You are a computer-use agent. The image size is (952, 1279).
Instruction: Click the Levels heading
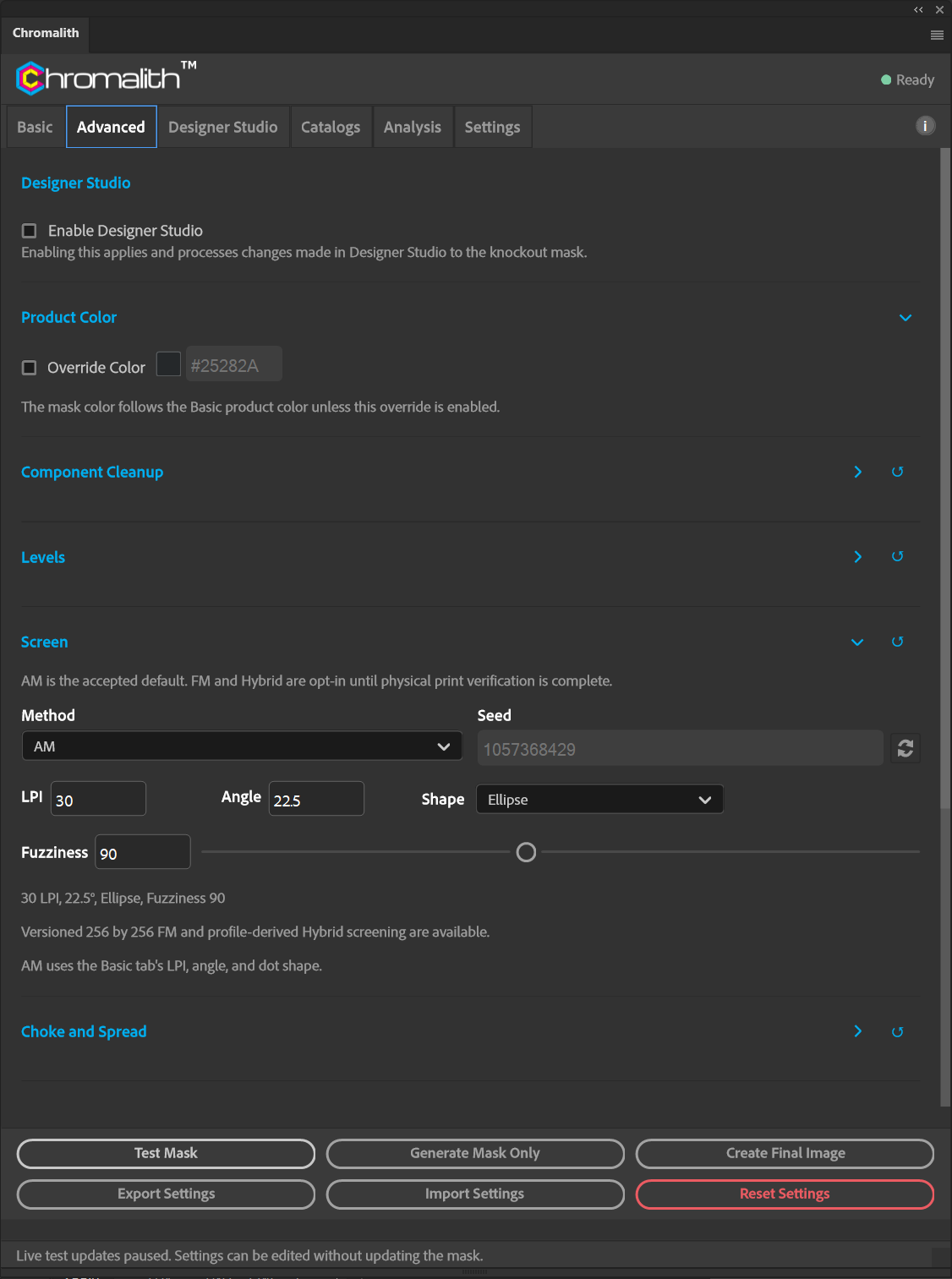[x=43, y=557]
